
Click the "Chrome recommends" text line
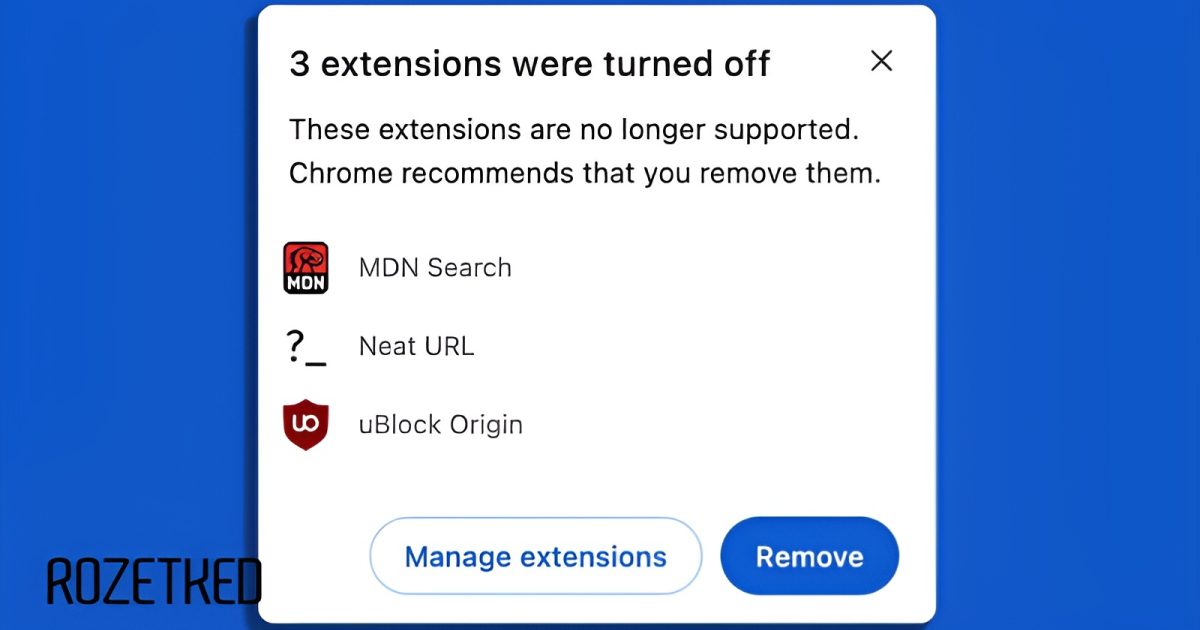click(585, 173)
